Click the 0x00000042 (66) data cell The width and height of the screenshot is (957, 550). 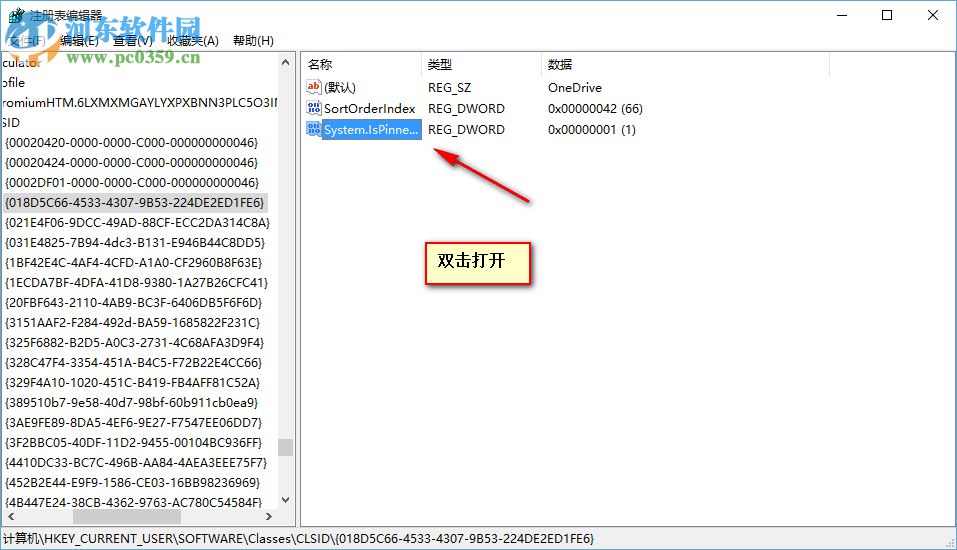[595, 109]
